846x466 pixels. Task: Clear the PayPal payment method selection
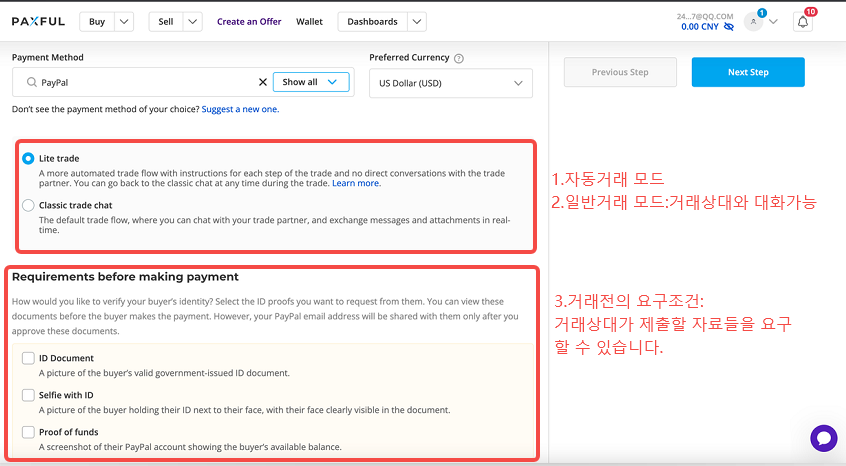click(263, 82)
